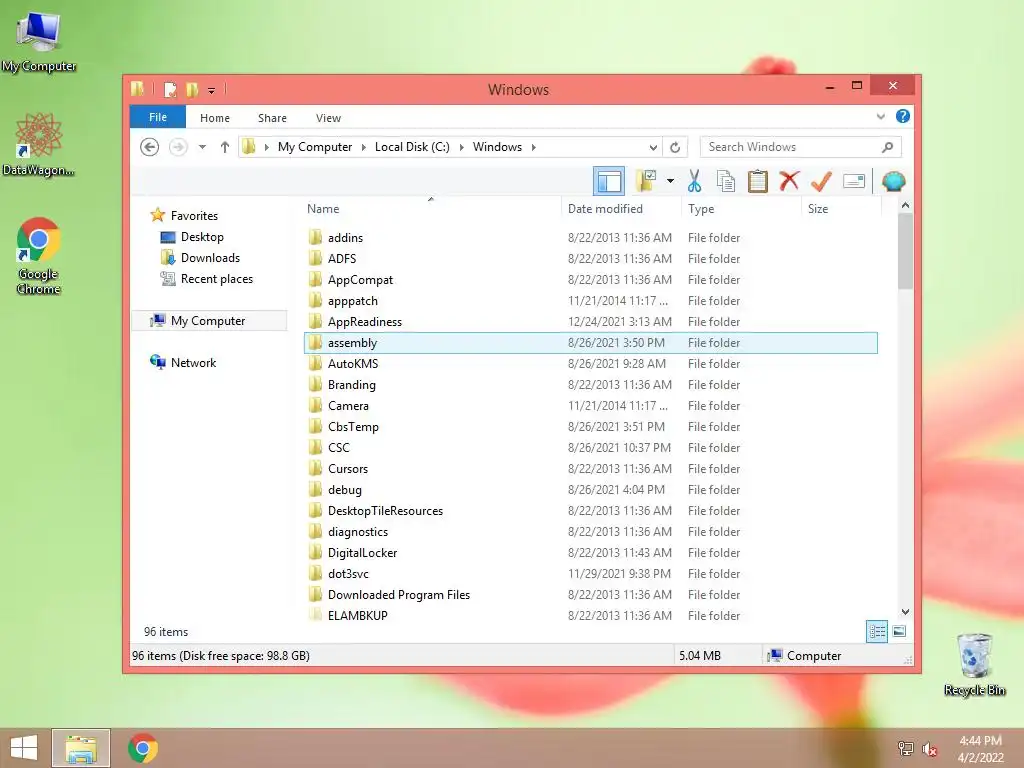Screen dimensions: 1024x768
Task: Click the blue shell globe toolbar icon
Action: click(x=893, y=181)
